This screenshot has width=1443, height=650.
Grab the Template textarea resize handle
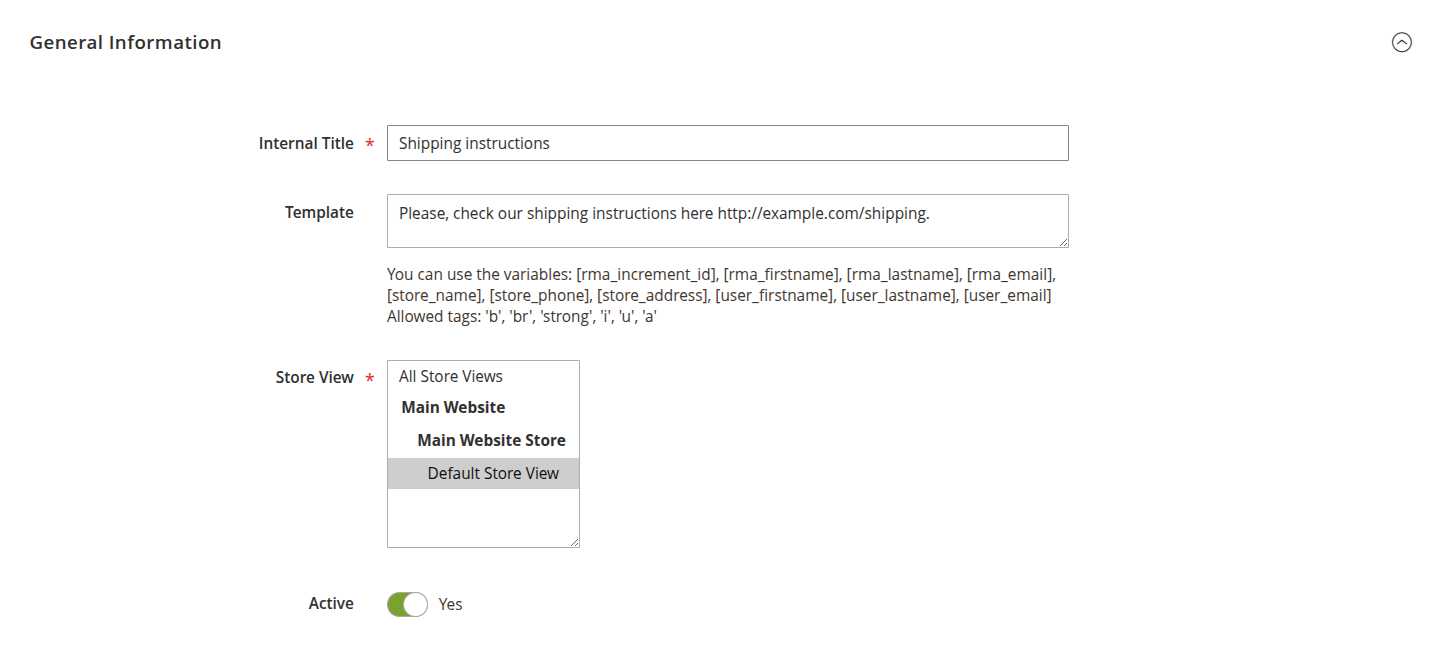(1063, 242)
